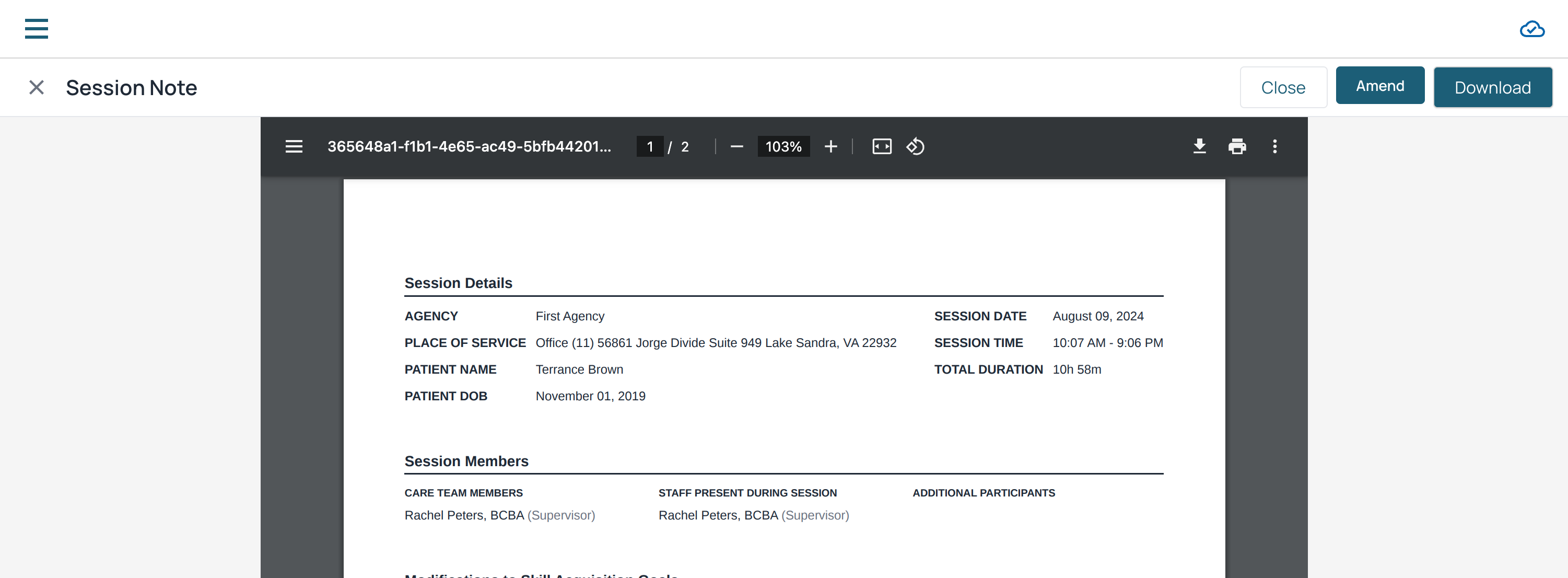The width and height of the screenshot is (1568, 578).
Task: Click the PDF file name 365648a1-f1b1...
Action: (469, 146)
